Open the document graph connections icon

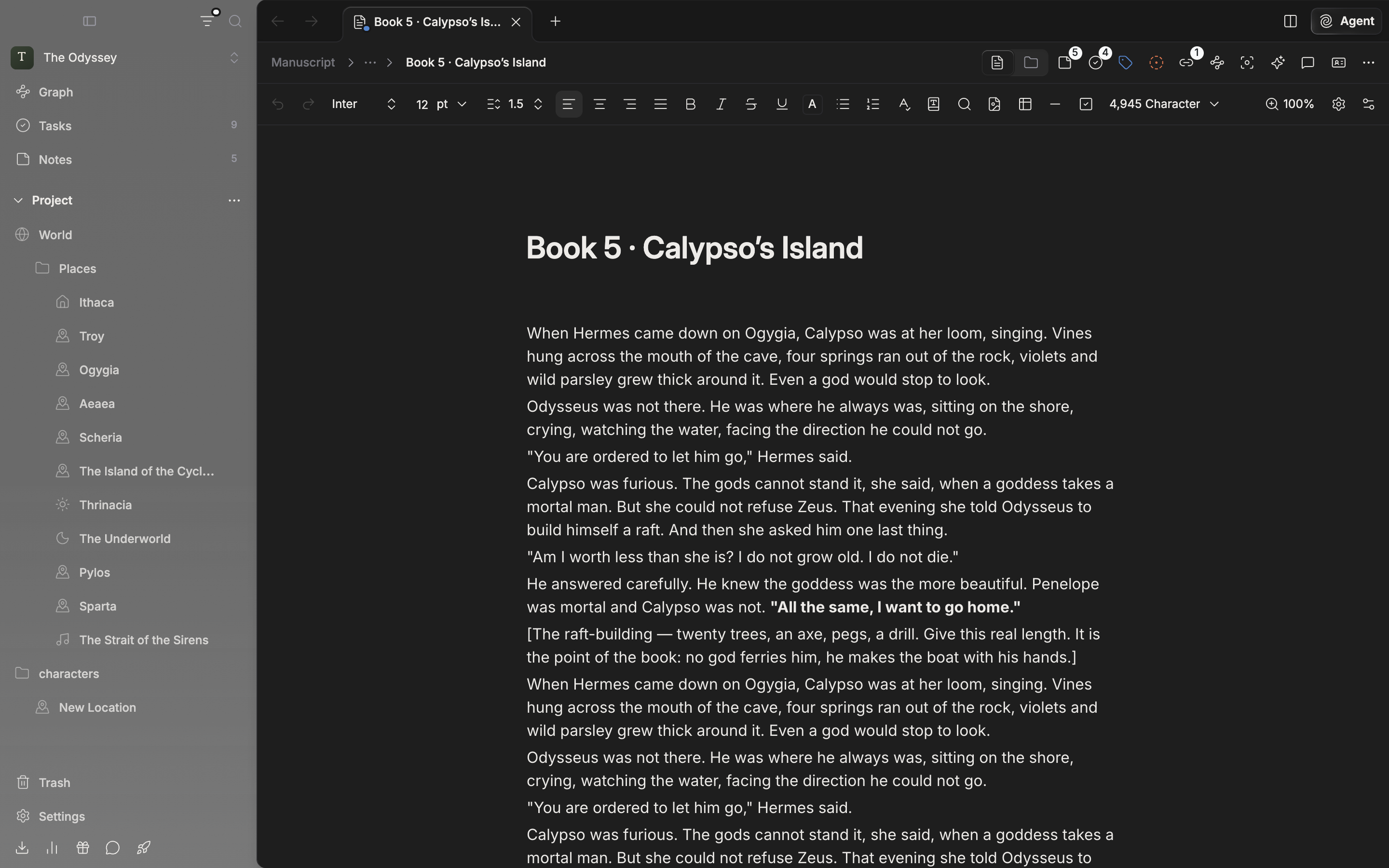coord(1217,63)
